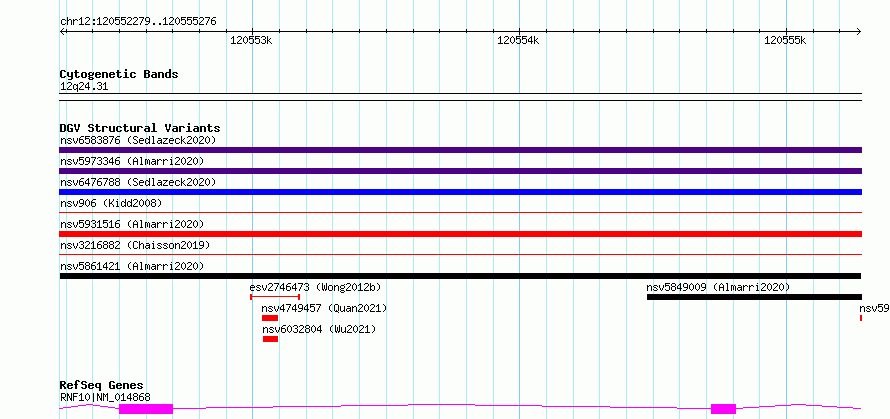This screenshot has height=419, width=890.
Task: Open the nsv5973346 (Almarri2020) variant label
Action: tap(132, 161)
